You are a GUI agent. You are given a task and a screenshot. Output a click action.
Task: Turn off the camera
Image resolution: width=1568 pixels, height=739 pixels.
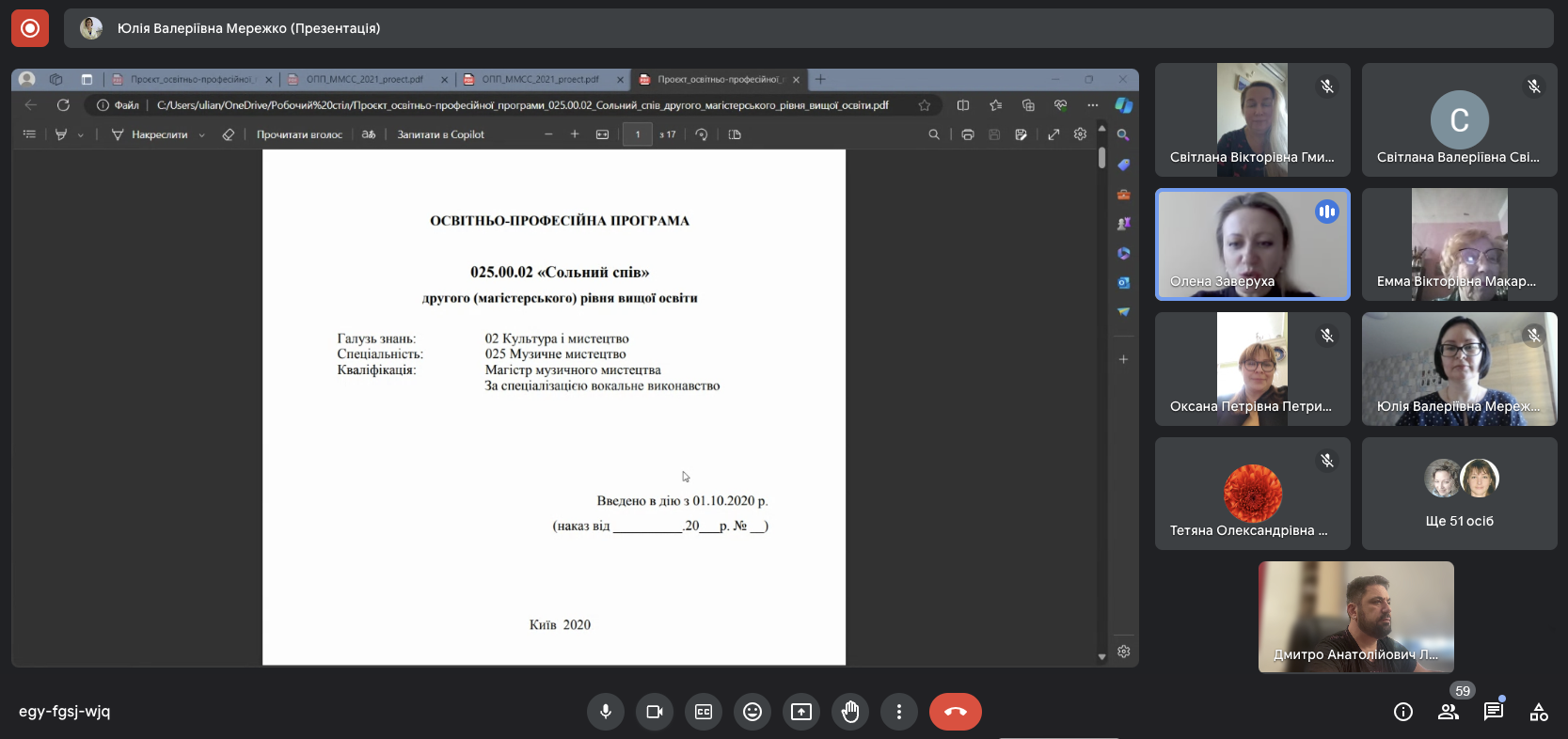click(655, 712)
